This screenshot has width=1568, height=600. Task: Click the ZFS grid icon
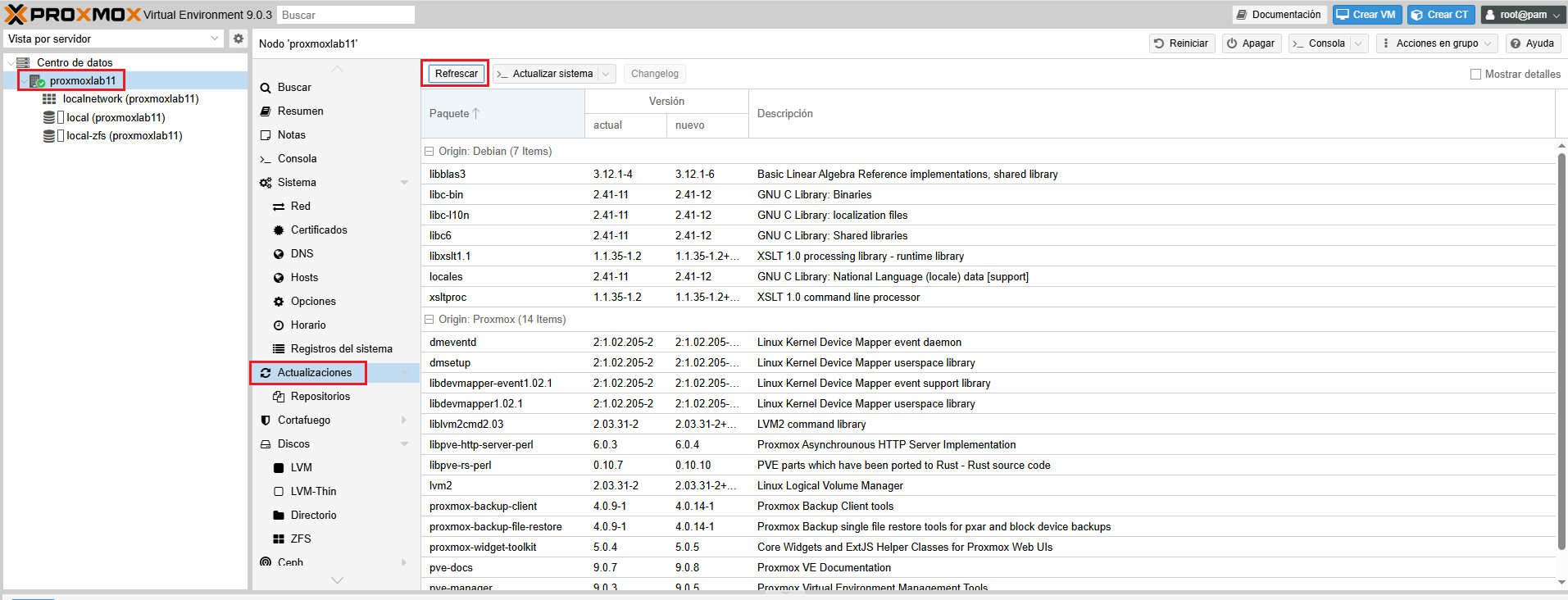(x=279, y=539)
